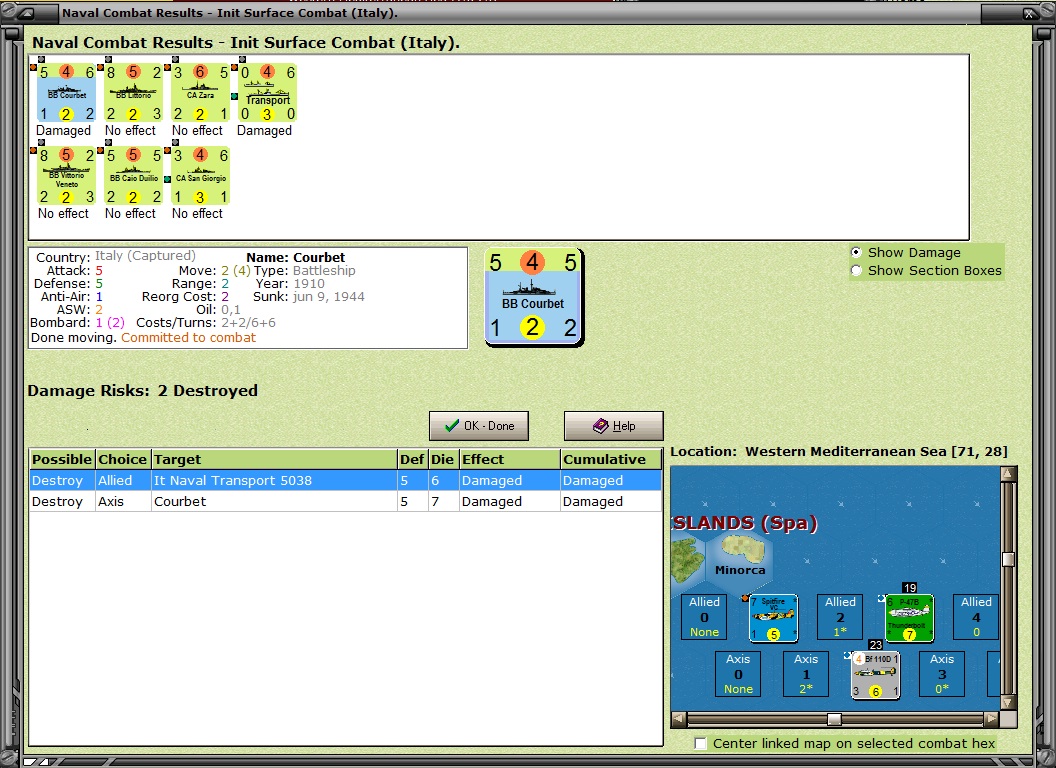The height and width of the screenshot is (768, 1056).
Task: Close the Naval Combat Results window
Action: pos(1030,13)
